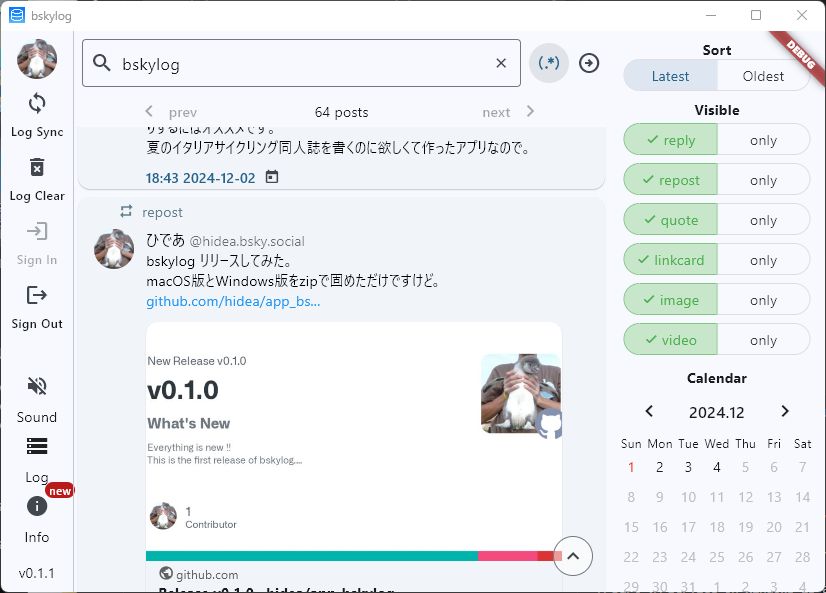Clear search text with X icon

point(501,63)
